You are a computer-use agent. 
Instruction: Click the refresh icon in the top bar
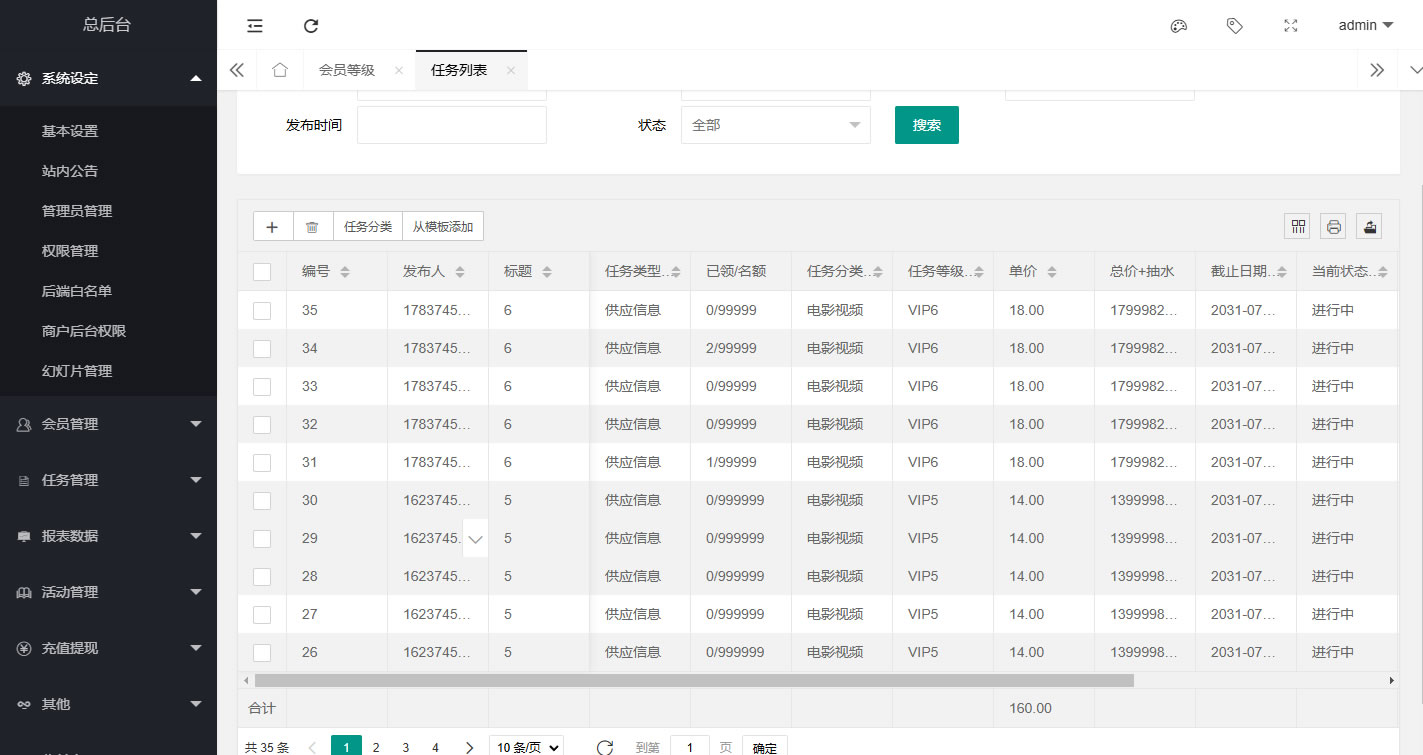(x=311, y=26)
